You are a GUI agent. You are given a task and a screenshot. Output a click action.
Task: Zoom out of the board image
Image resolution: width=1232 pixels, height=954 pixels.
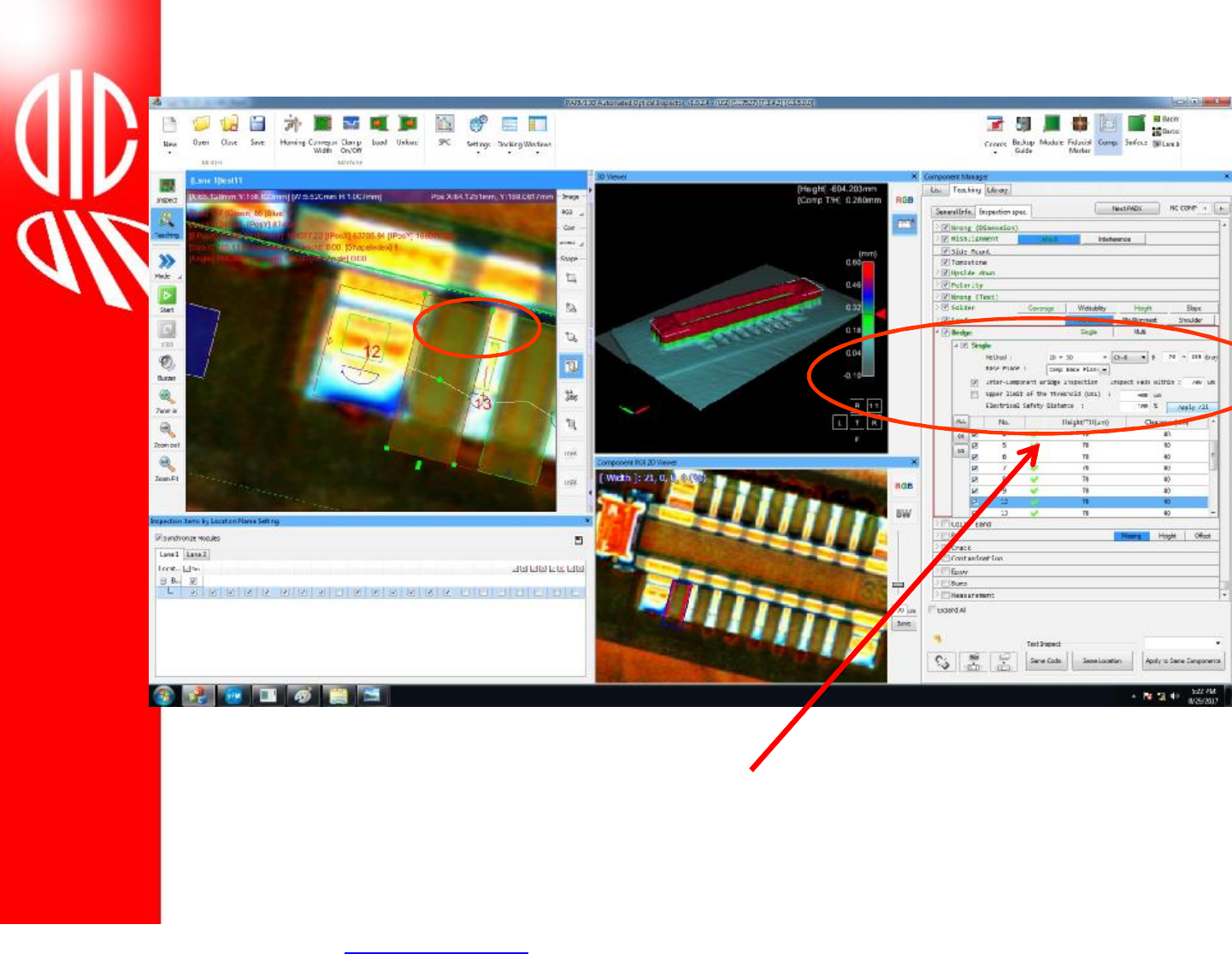(167, 434)
